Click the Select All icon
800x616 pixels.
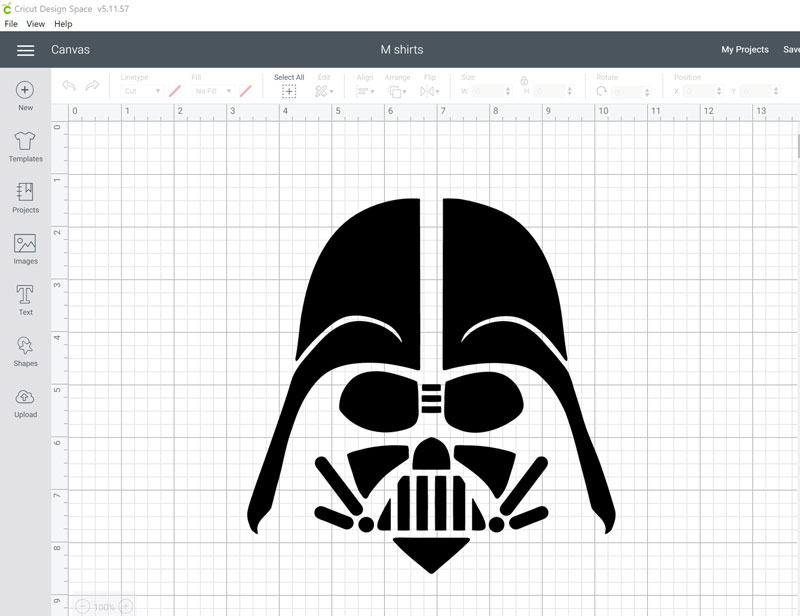(289, 91)
